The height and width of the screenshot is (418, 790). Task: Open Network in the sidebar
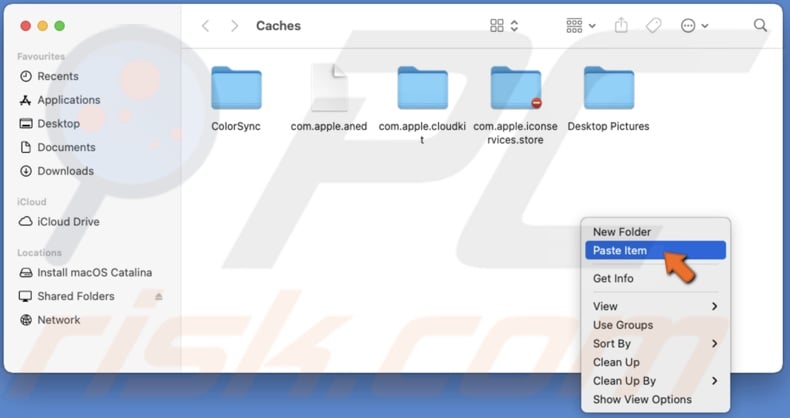49,320
